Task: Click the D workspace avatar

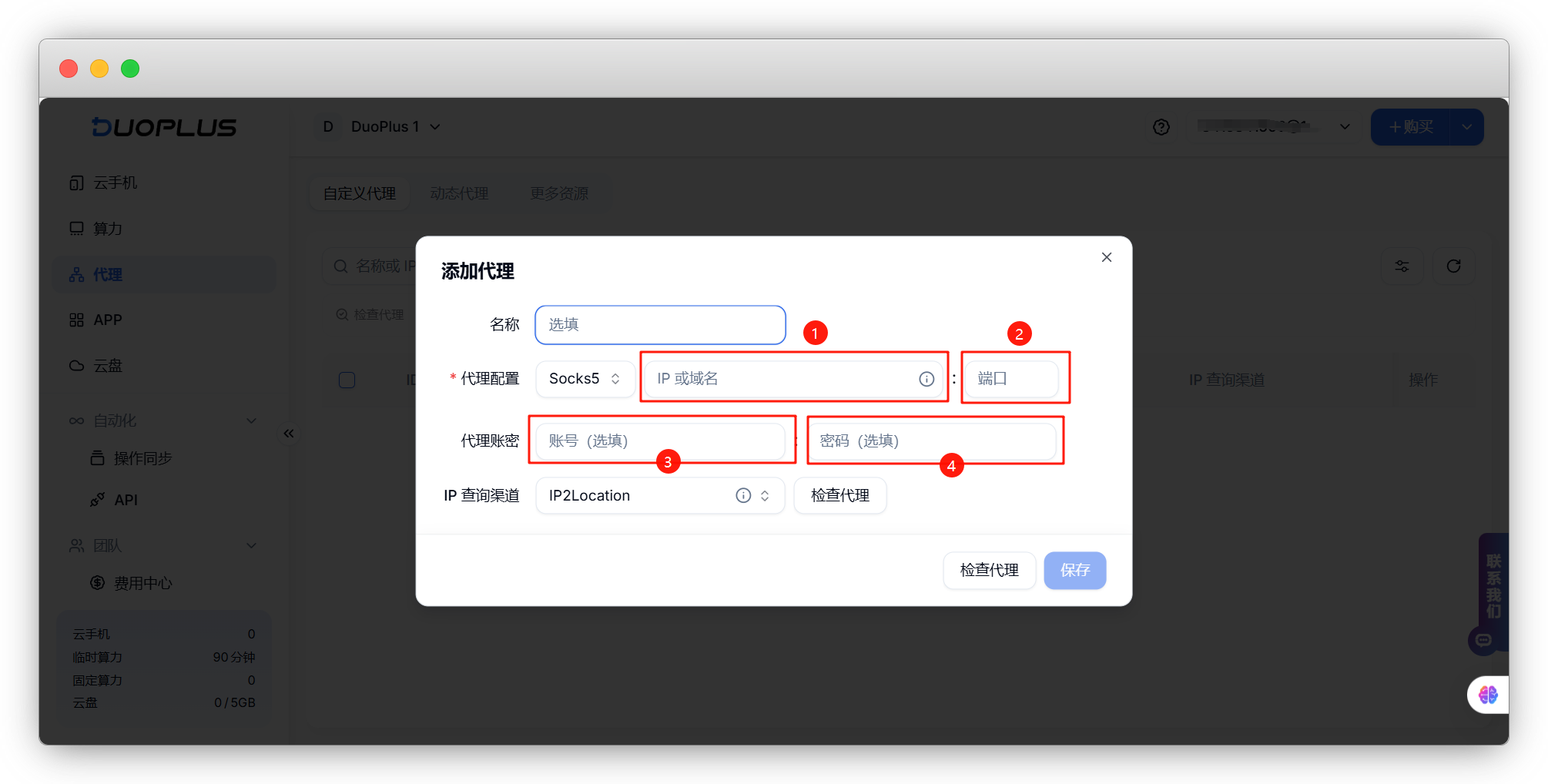Action: [328, 127]
